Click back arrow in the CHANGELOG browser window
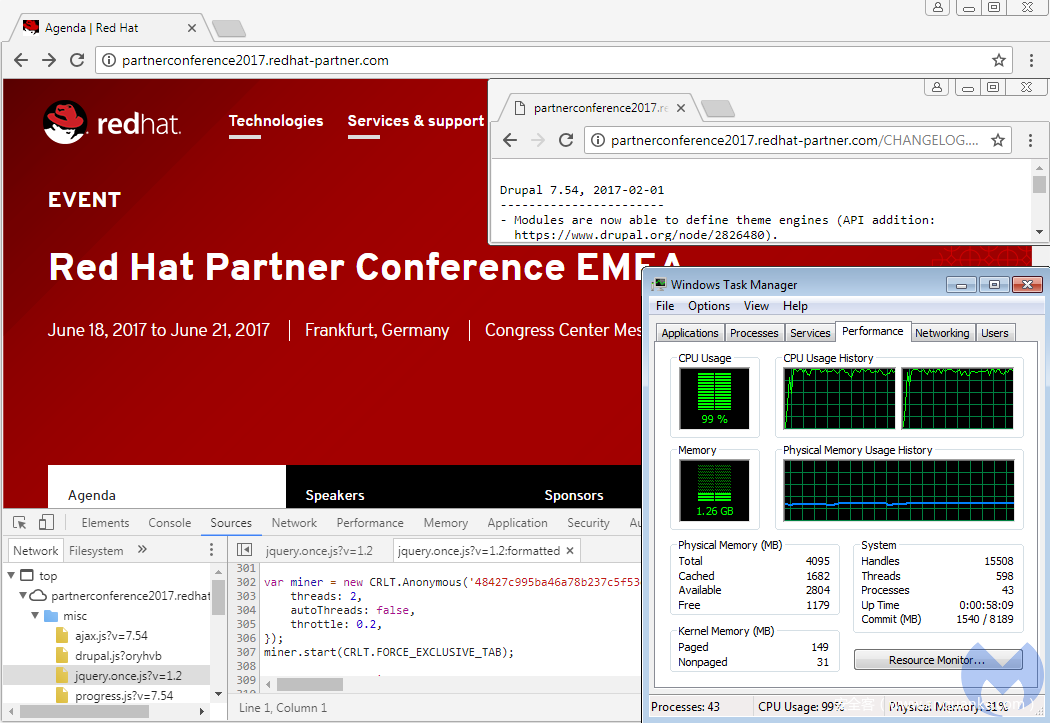Viewport: 1050px width, 723px height. click(510, 140)
